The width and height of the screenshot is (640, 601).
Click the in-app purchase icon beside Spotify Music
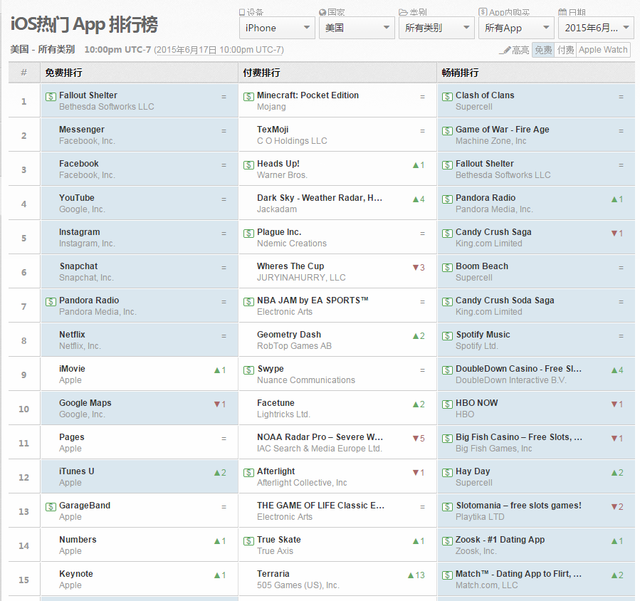pos(447,335)
